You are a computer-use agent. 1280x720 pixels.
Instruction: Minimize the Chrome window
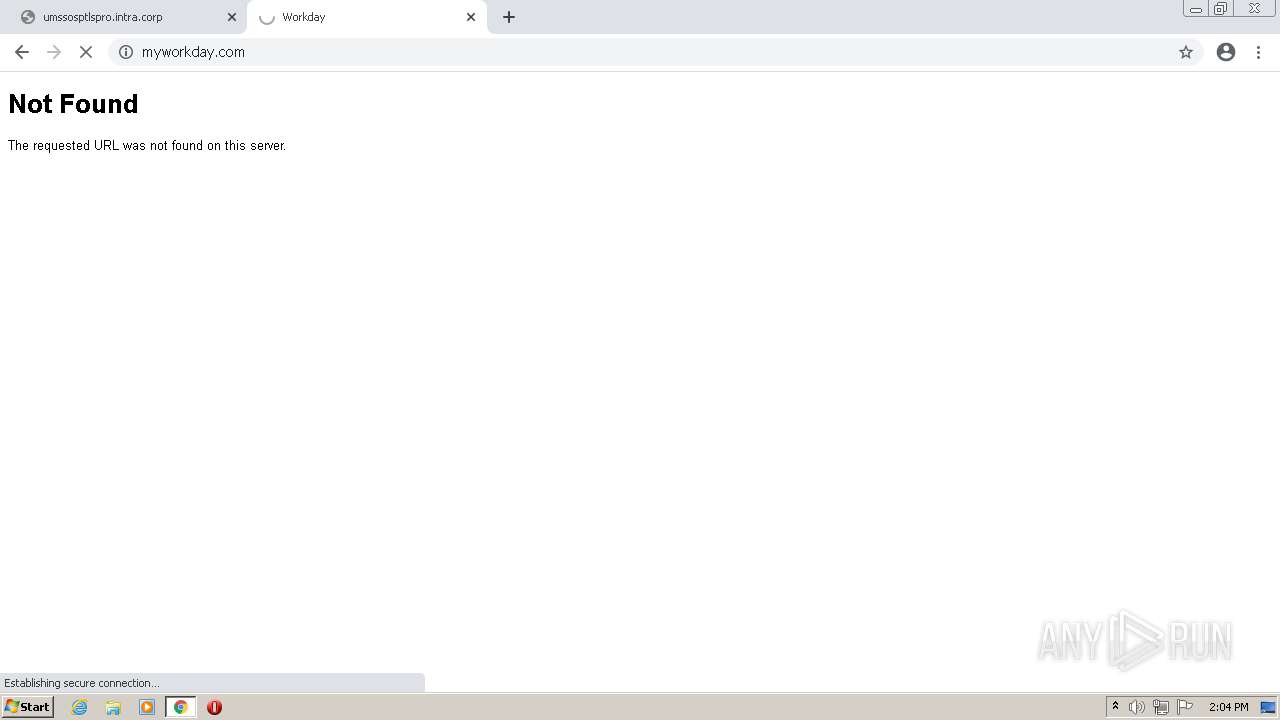tap(1196, 9)
